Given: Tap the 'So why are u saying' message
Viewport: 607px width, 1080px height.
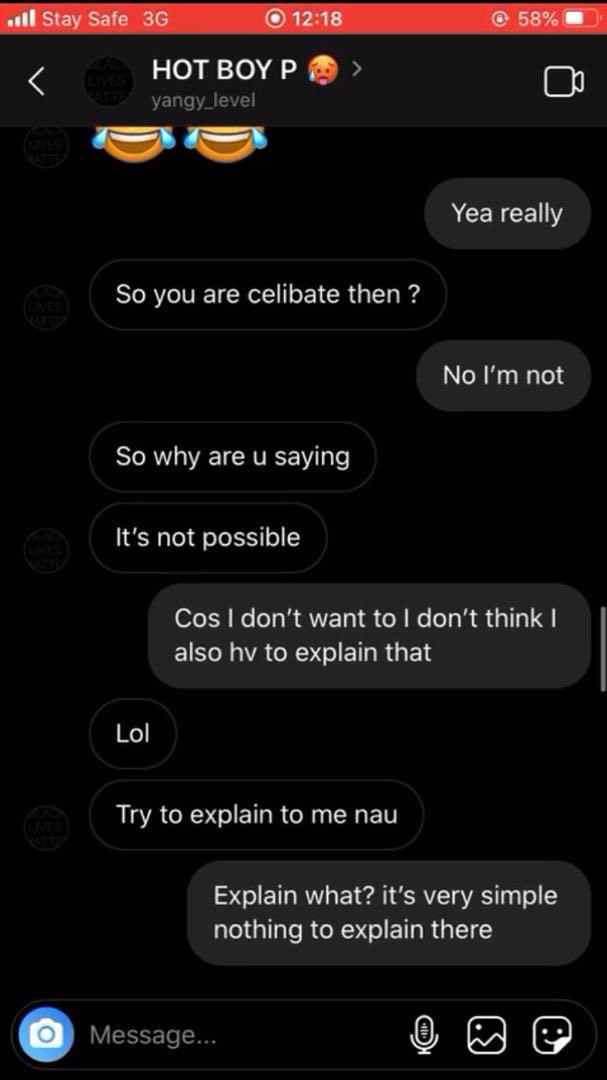Looking at the screenshot, I should 233,456.
